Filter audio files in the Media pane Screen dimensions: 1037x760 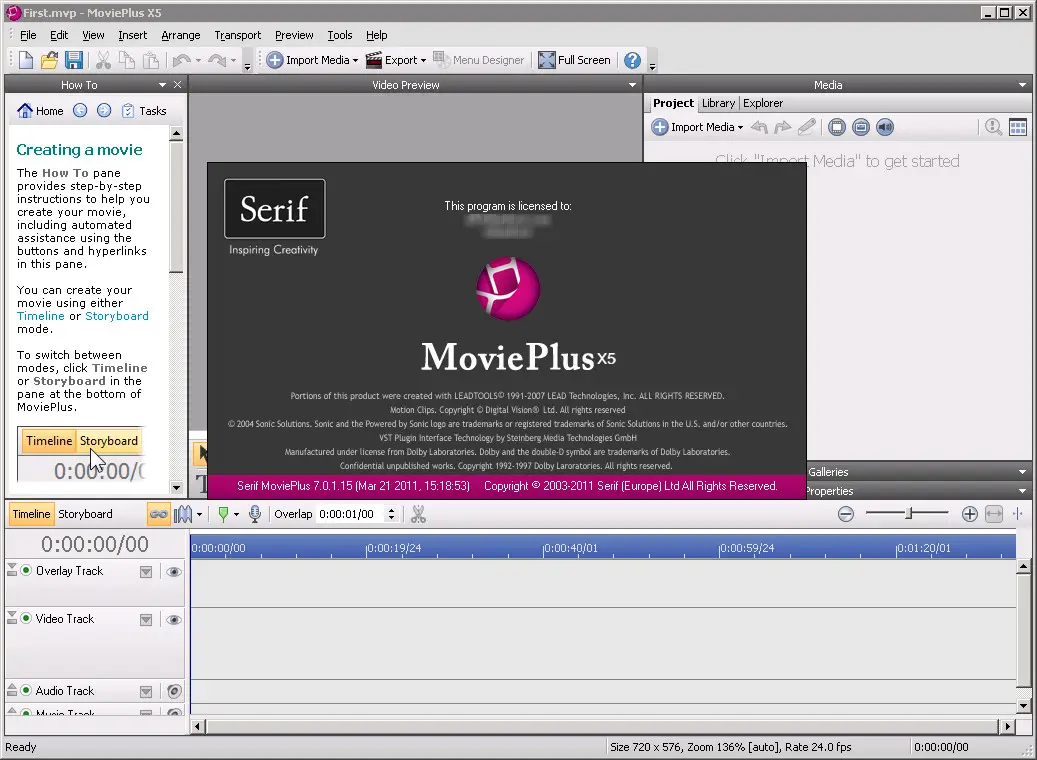[885, 127]
